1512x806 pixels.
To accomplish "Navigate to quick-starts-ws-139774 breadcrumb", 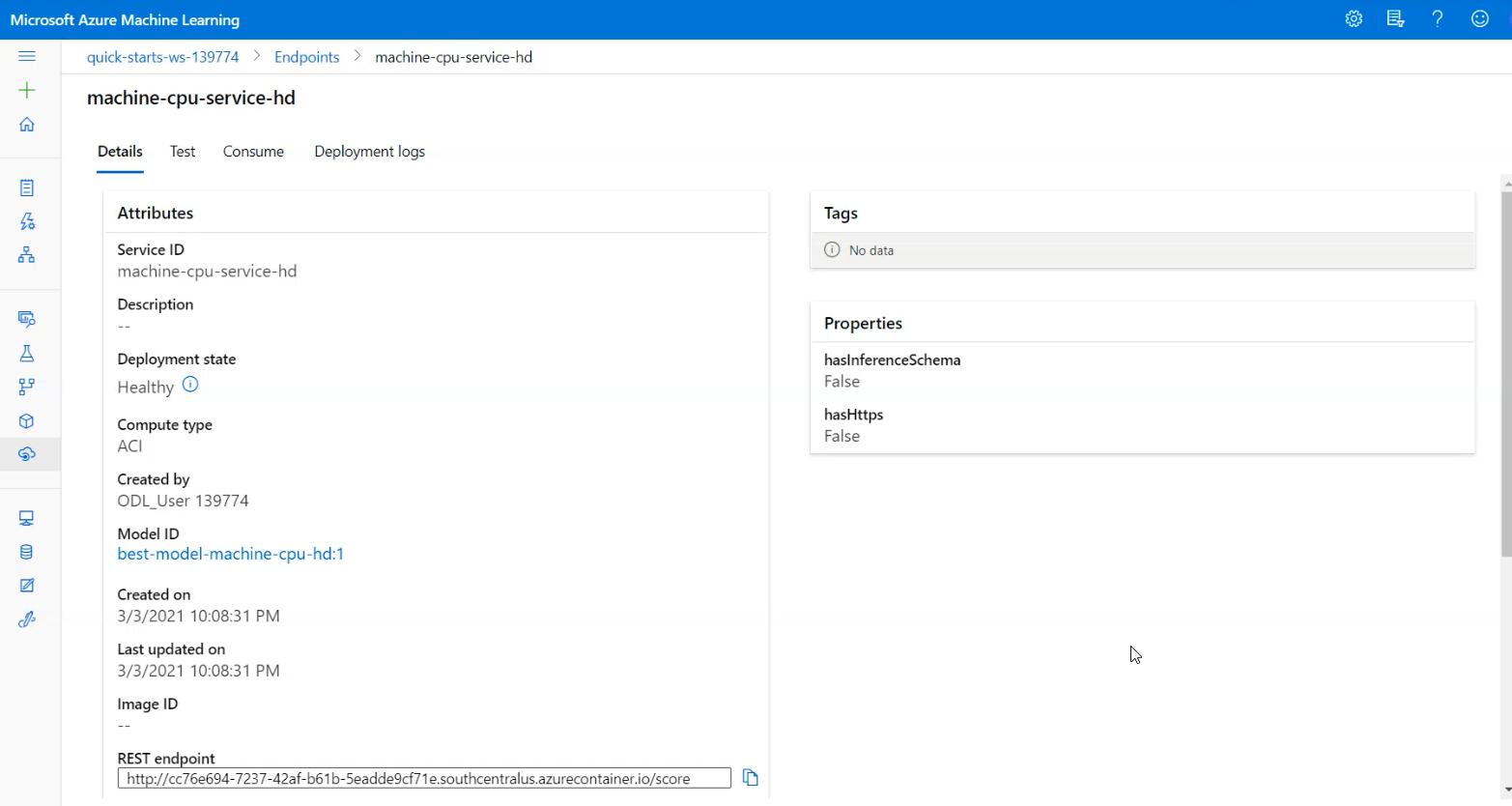I will point(162,57).
